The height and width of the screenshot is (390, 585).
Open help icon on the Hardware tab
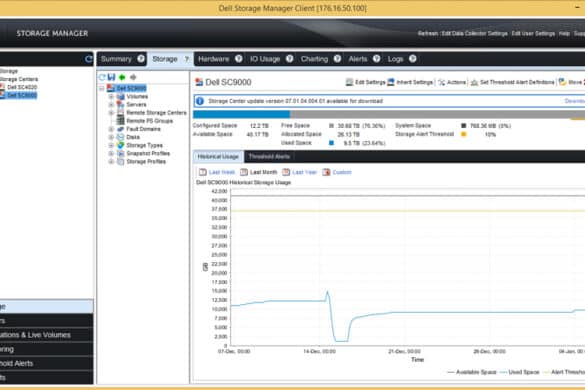coord(239,59)
